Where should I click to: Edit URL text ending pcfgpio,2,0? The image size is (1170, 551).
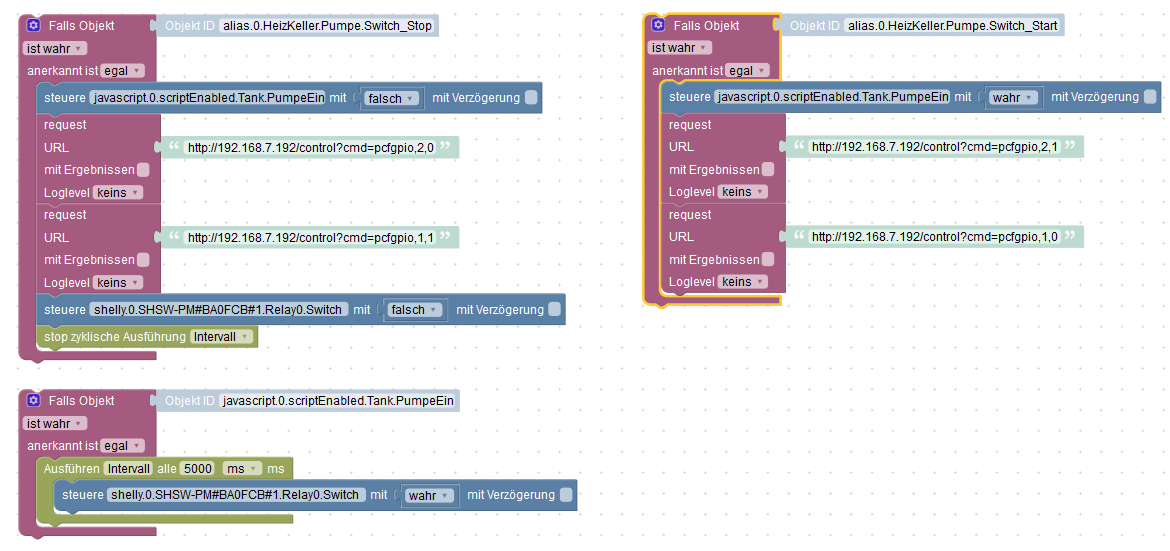(310, 147)
